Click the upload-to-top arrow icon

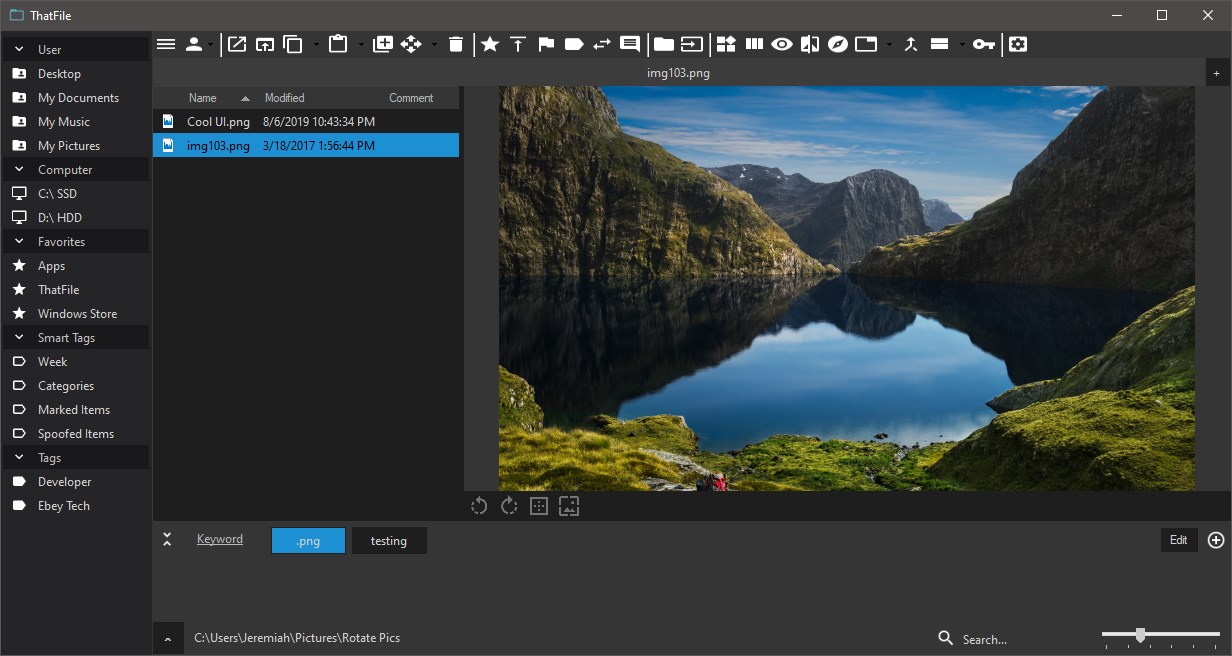click(x=518, y=44)
